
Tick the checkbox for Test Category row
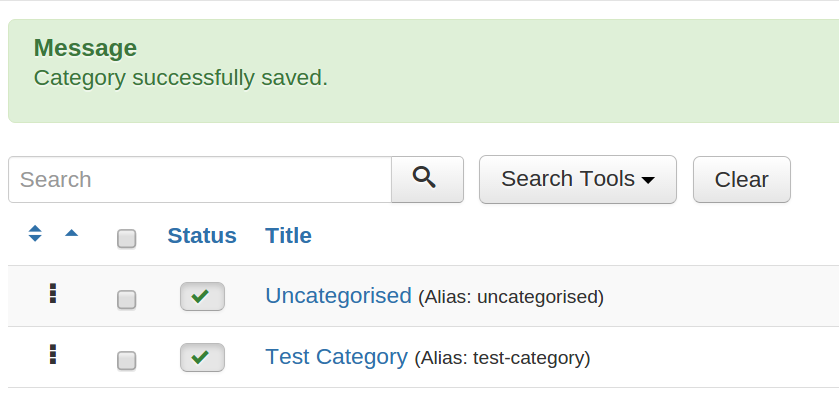[127, 360]
